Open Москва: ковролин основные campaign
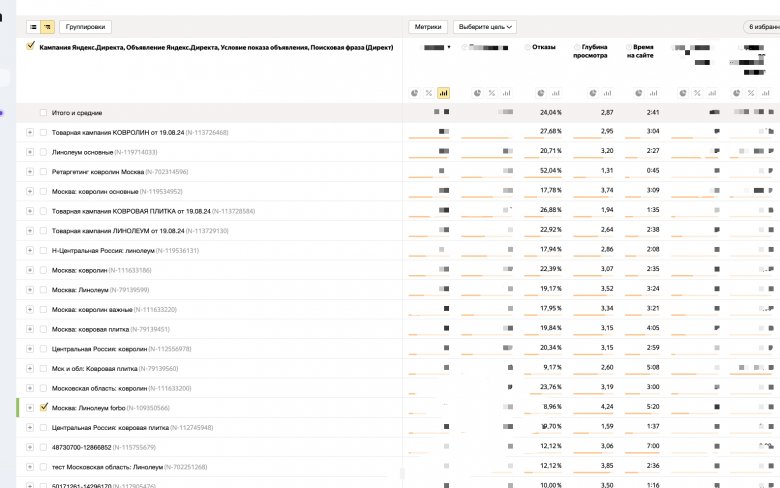 coord(95,191)
